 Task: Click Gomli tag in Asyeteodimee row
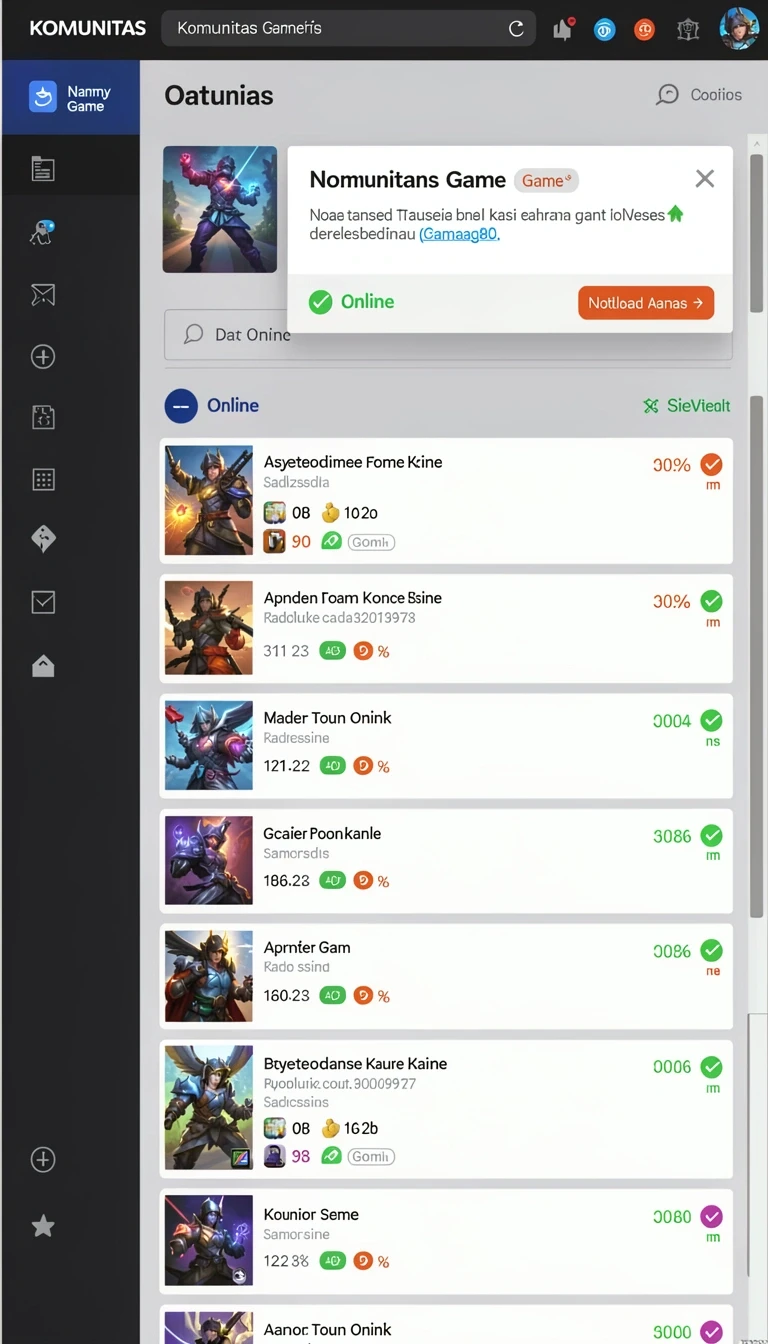pos(371,542)
